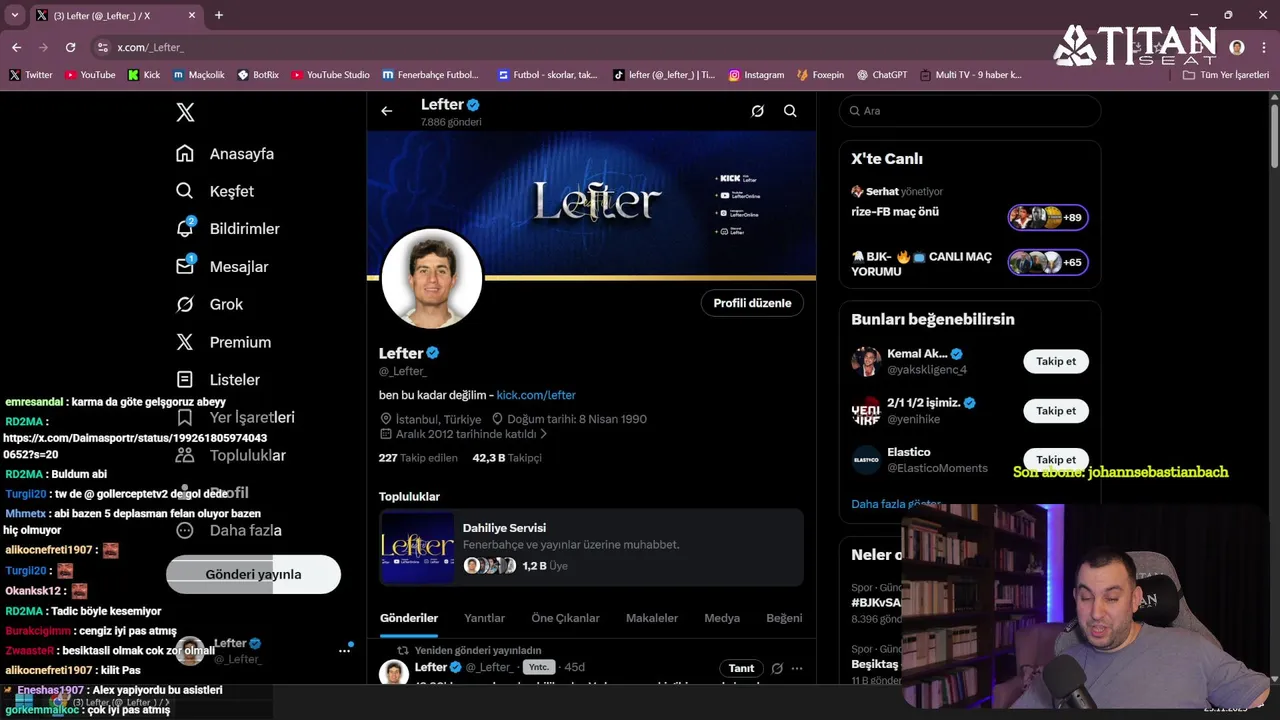Follow Elastico with Takip et
1280x720 pixels.
click(x=1056, y=460)
